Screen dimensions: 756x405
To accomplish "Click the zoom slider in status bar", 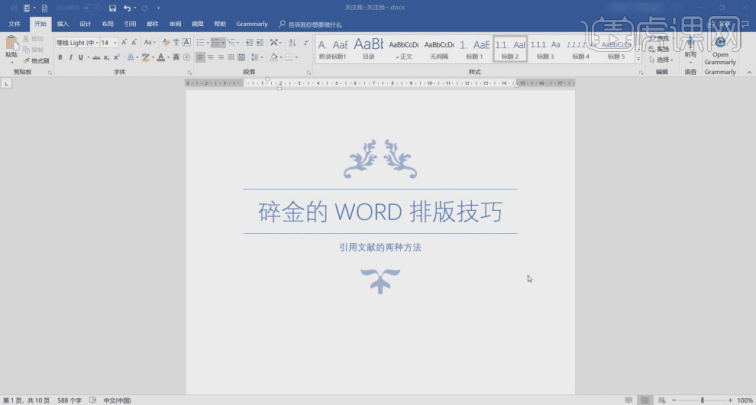I will pyautogui.click(x=702, y=400).
